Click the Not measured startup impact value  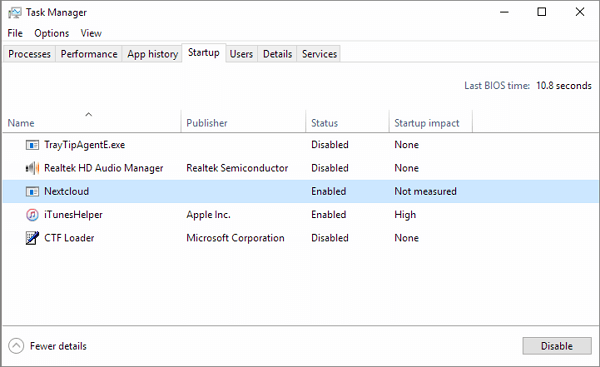pos(426,191)
